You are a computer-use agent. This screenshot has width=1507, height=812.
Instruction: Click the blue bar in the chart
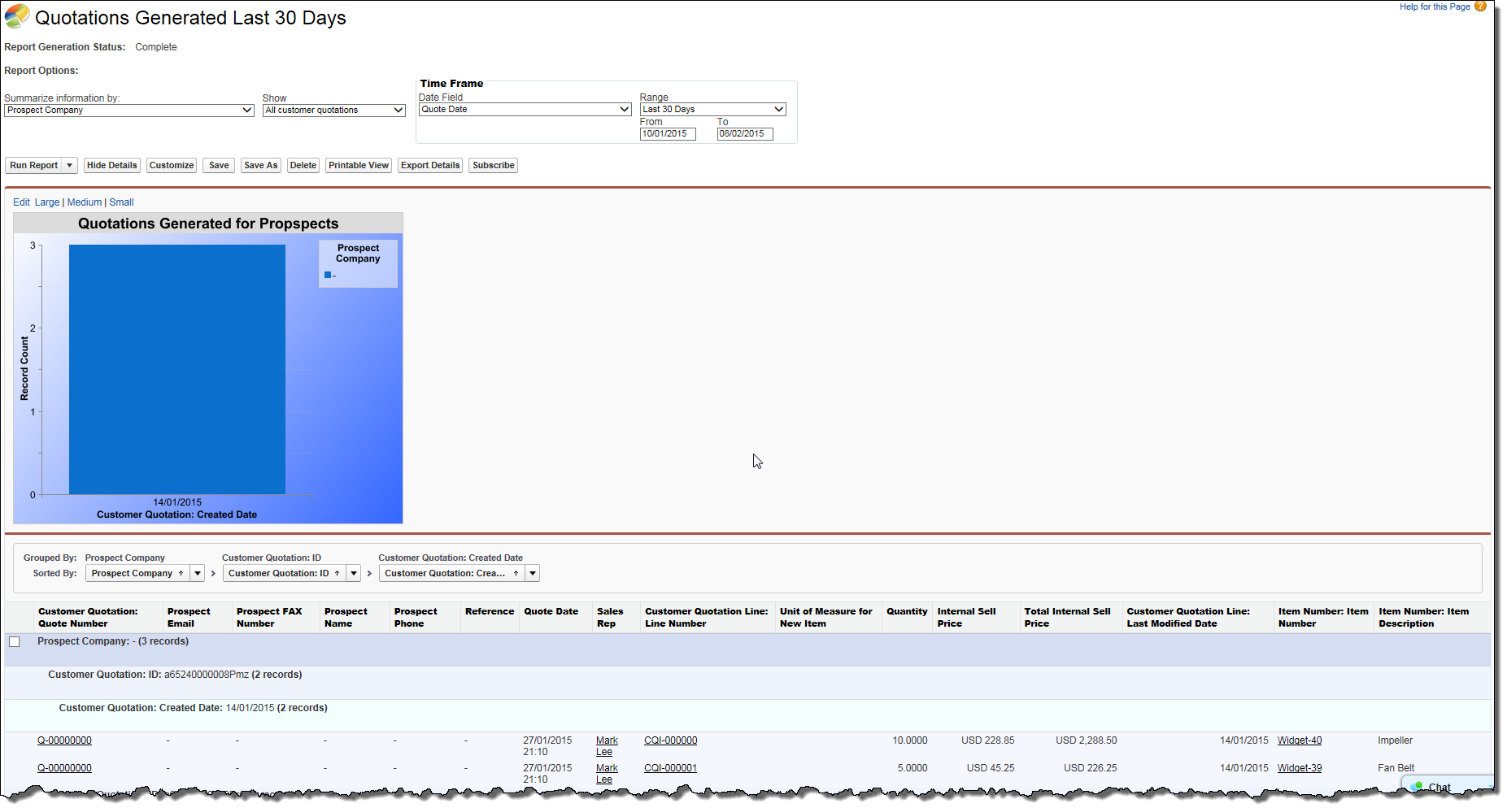pyautogui.click(x=177, y=370)
